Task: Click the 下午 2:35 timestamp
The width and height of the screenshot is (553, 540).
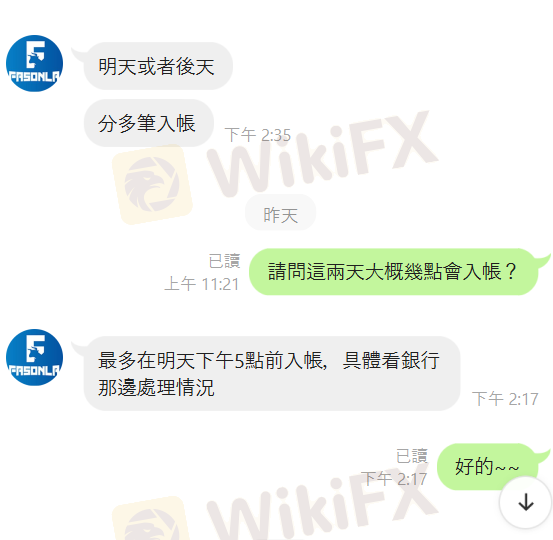Action: pos(258,135)
